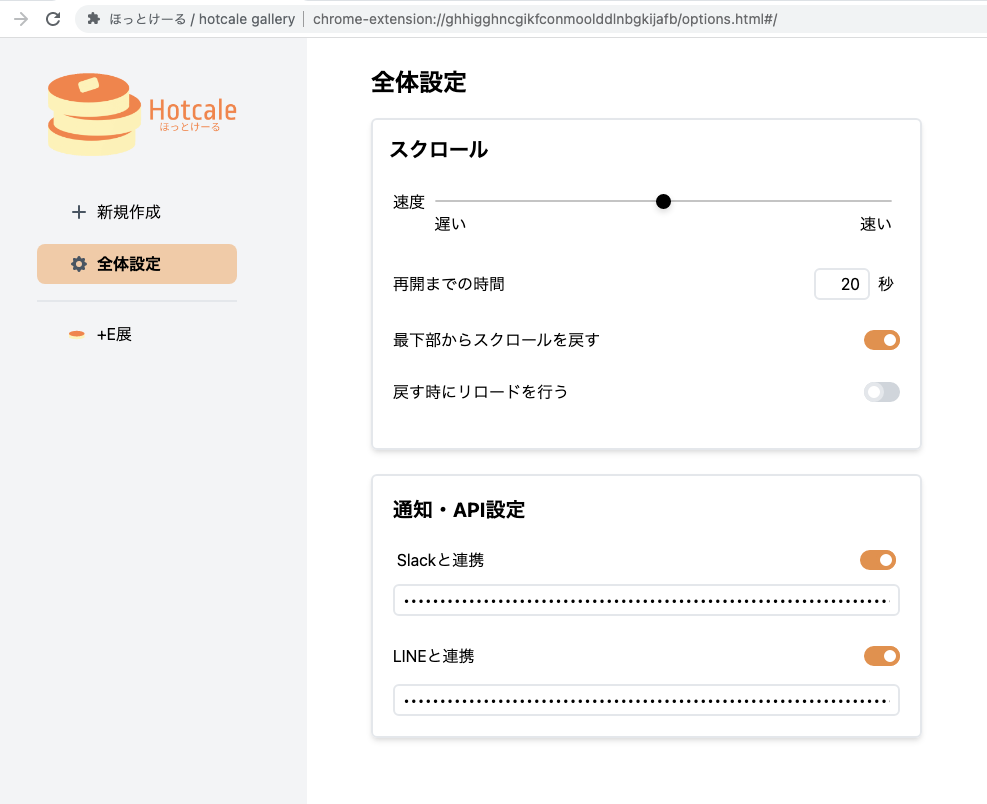The width and height of the screenshot is (987, 804).
Task: Click the browser address bar URL
Action: (x=544, y=19)
